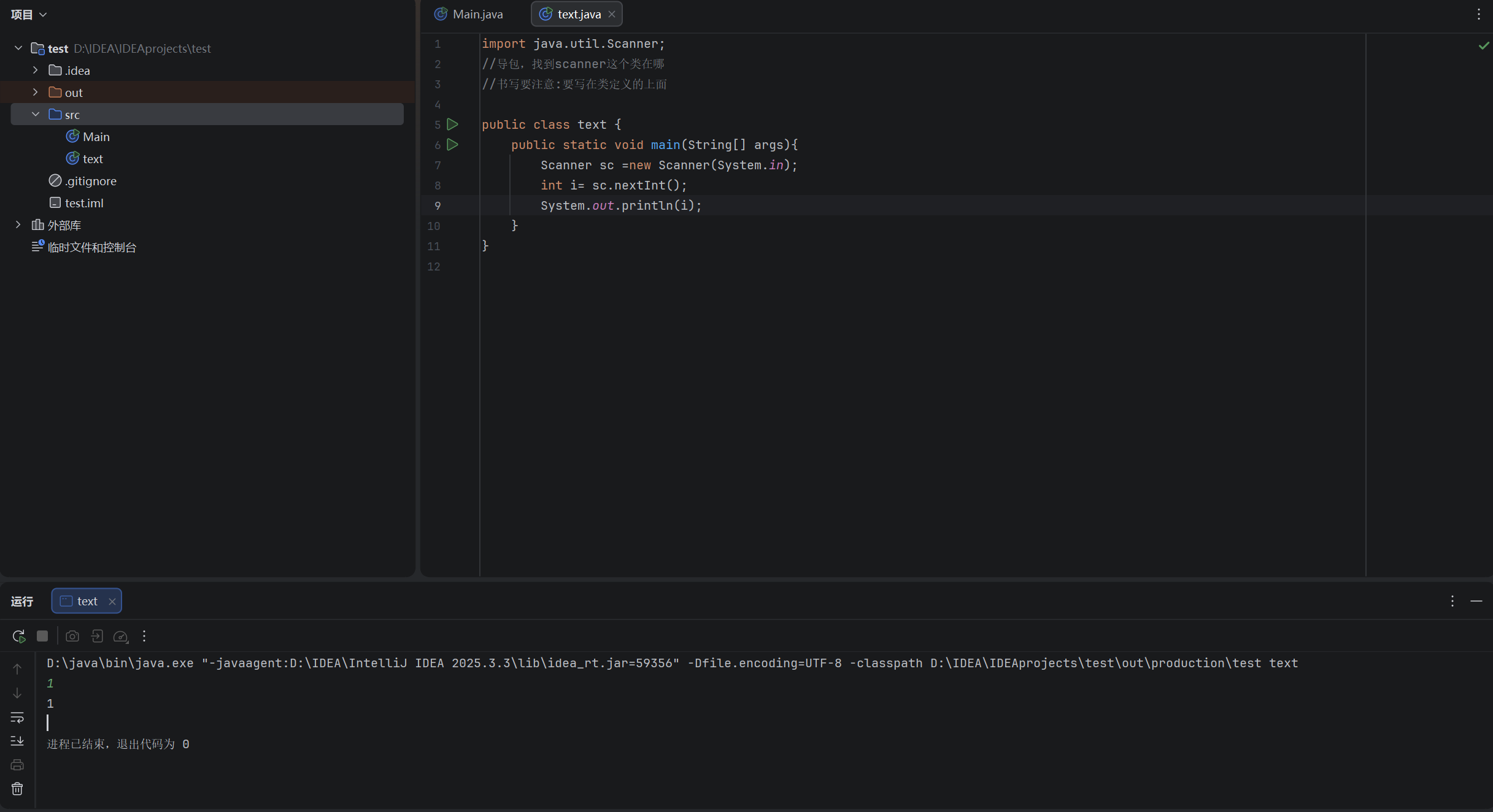Screen dimensions: 1493x812
Task: Click the Scanner sc =new Scanner line
Action: [x=669, y=165]
